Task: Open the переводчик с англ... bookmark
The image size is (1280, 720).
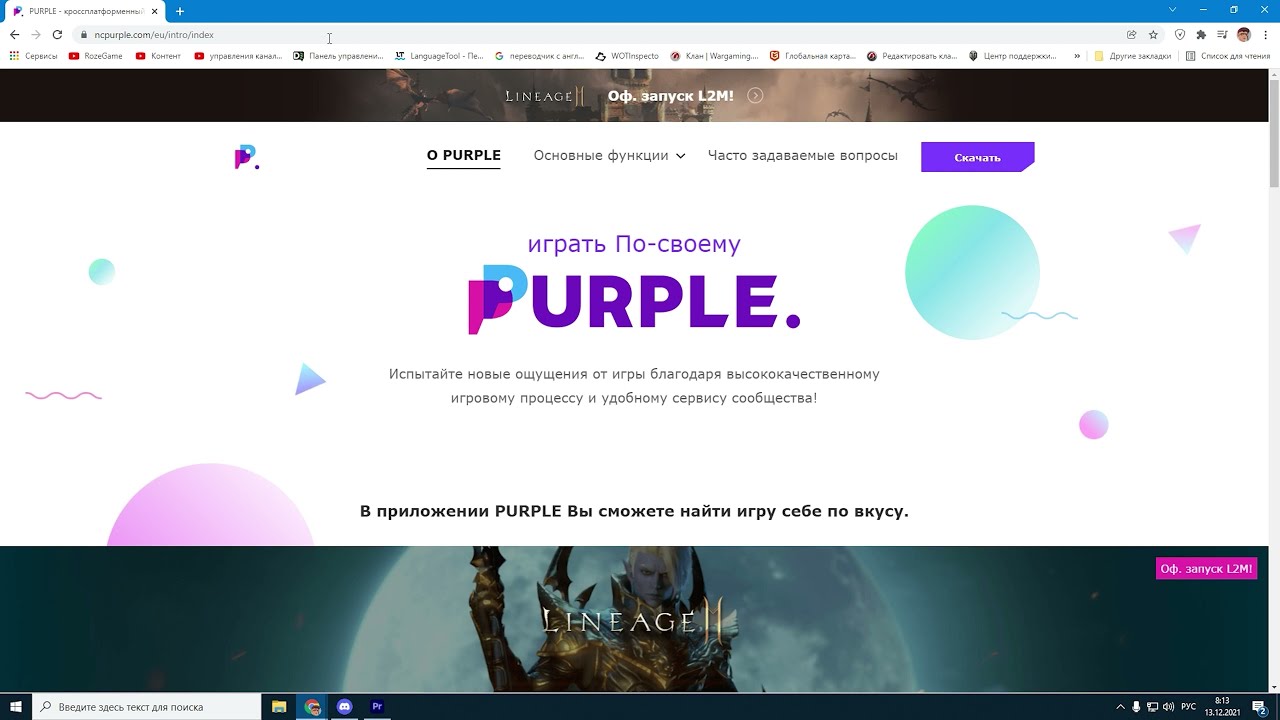Action: click(539, 56)
